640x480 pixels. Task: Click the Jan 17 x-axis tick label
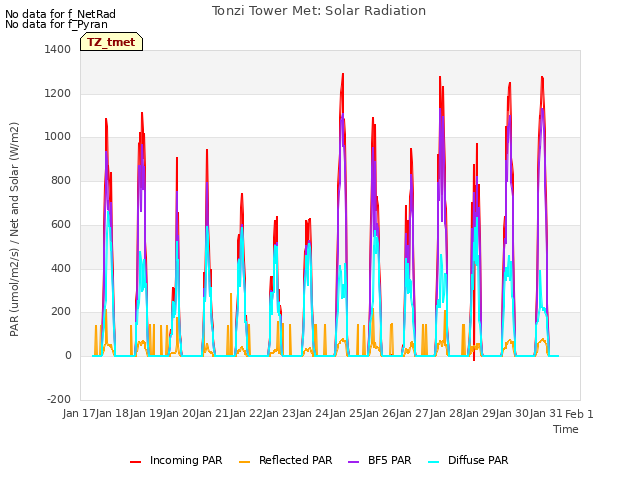click(x=80, y=413)
